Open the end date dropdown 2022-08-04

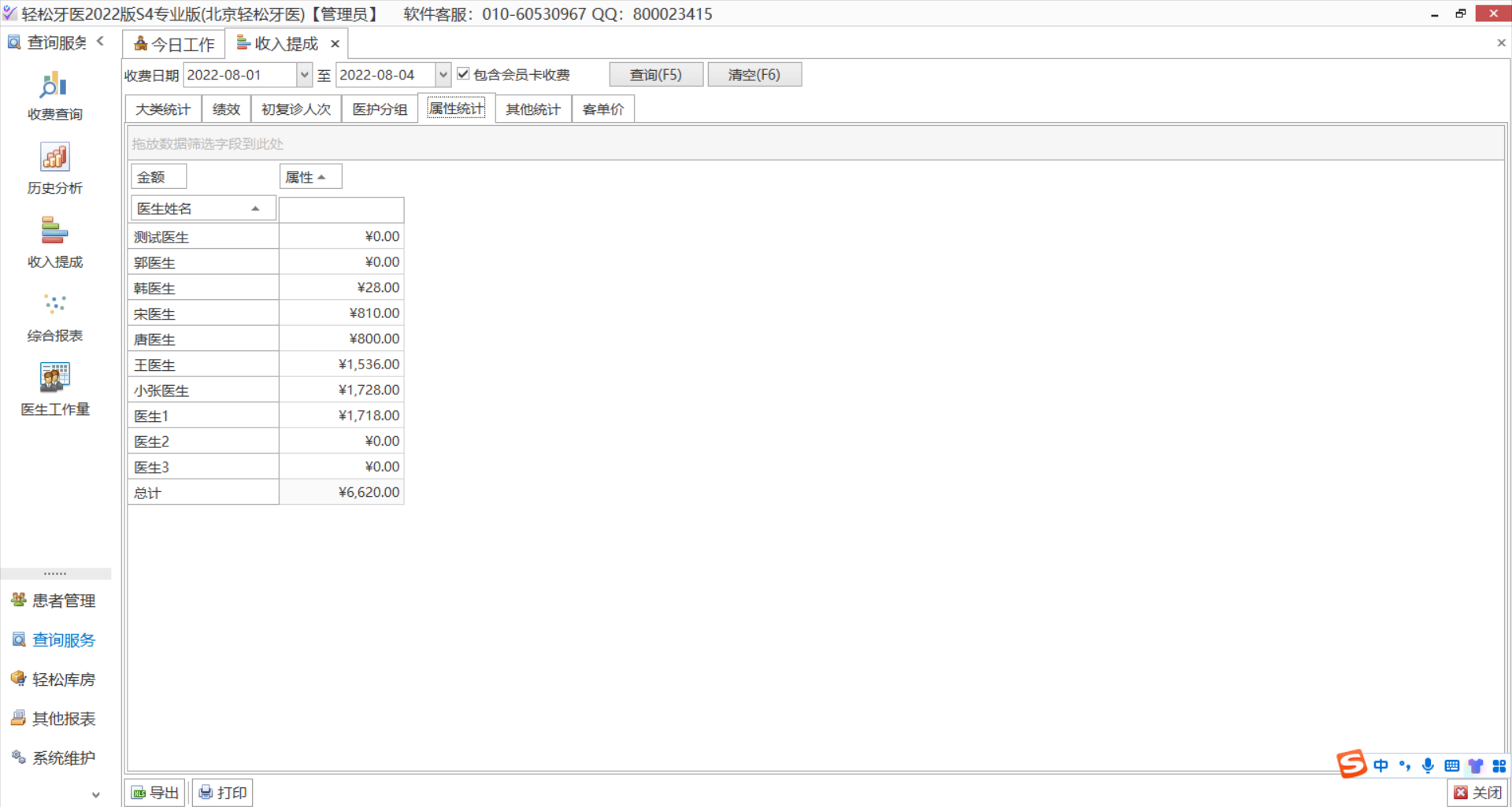click(443, 75)
